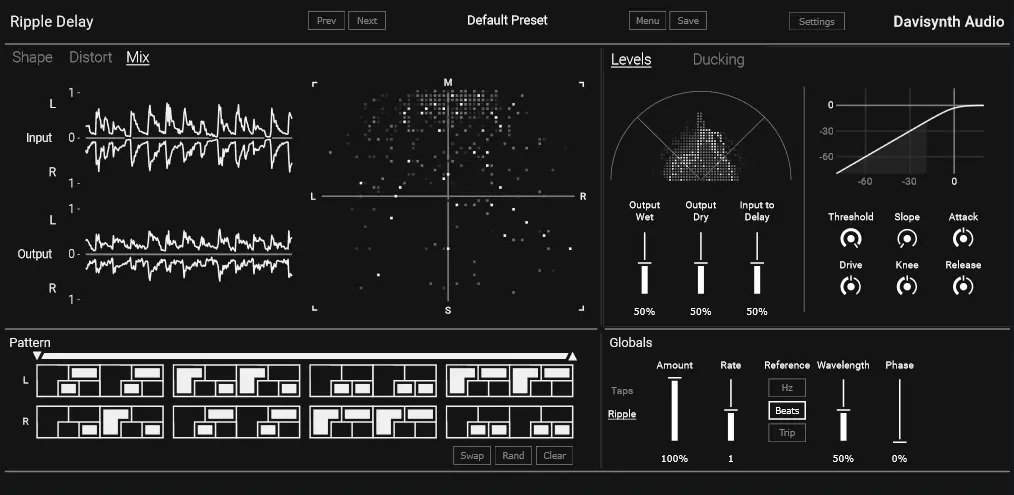Set the Reference to Trip

(787, 433)
